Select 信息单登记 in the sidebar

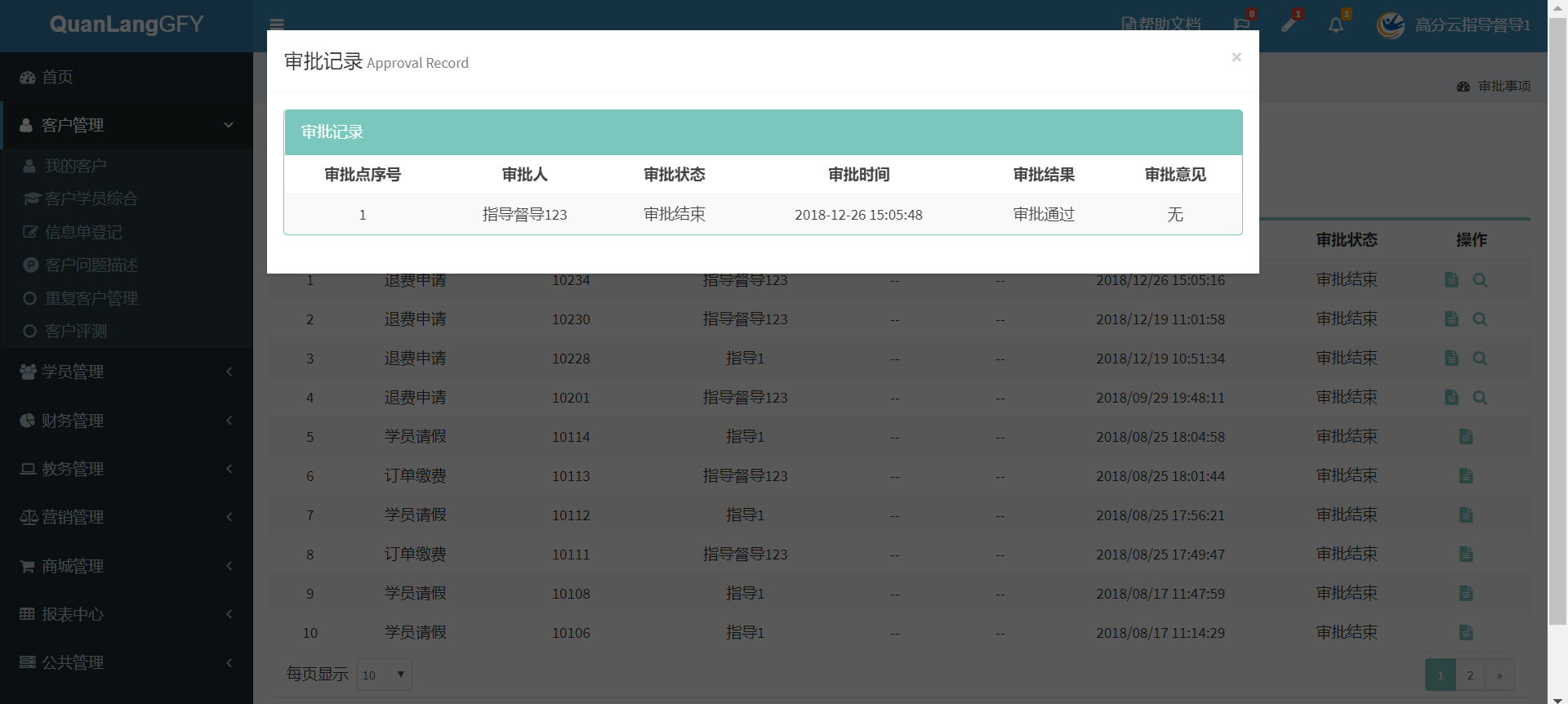click(83, 233)
